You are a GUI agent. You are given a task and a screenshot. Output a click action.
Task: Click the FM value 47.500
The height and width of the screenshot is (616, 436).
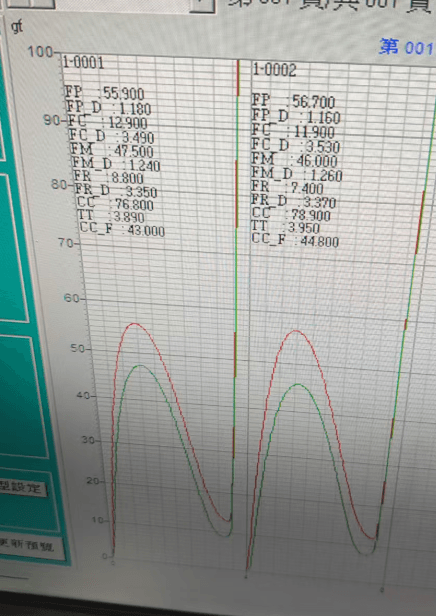tap(134, 151)
